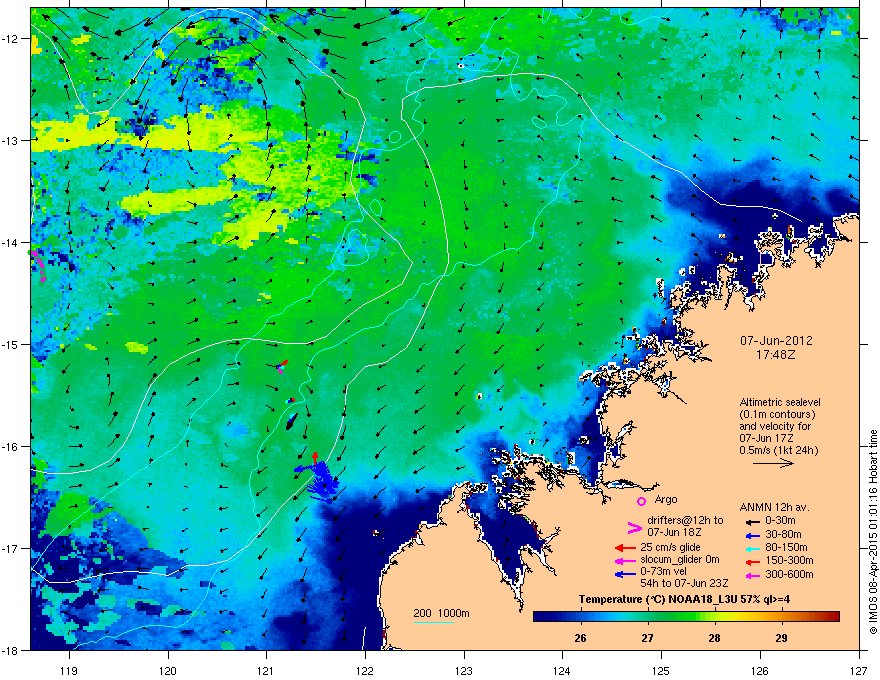Click the magenta drifters chevron legend symbol
The height and width of the screenshot is (680, 880).
[x=634, y=527]
